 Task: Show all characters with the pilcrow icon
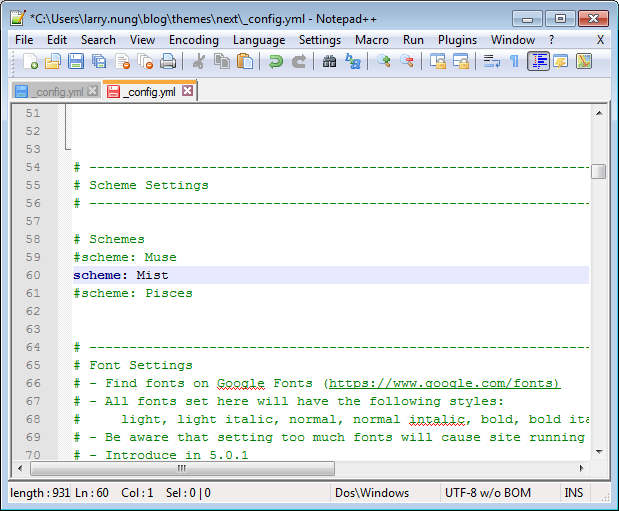click(514, 62)
